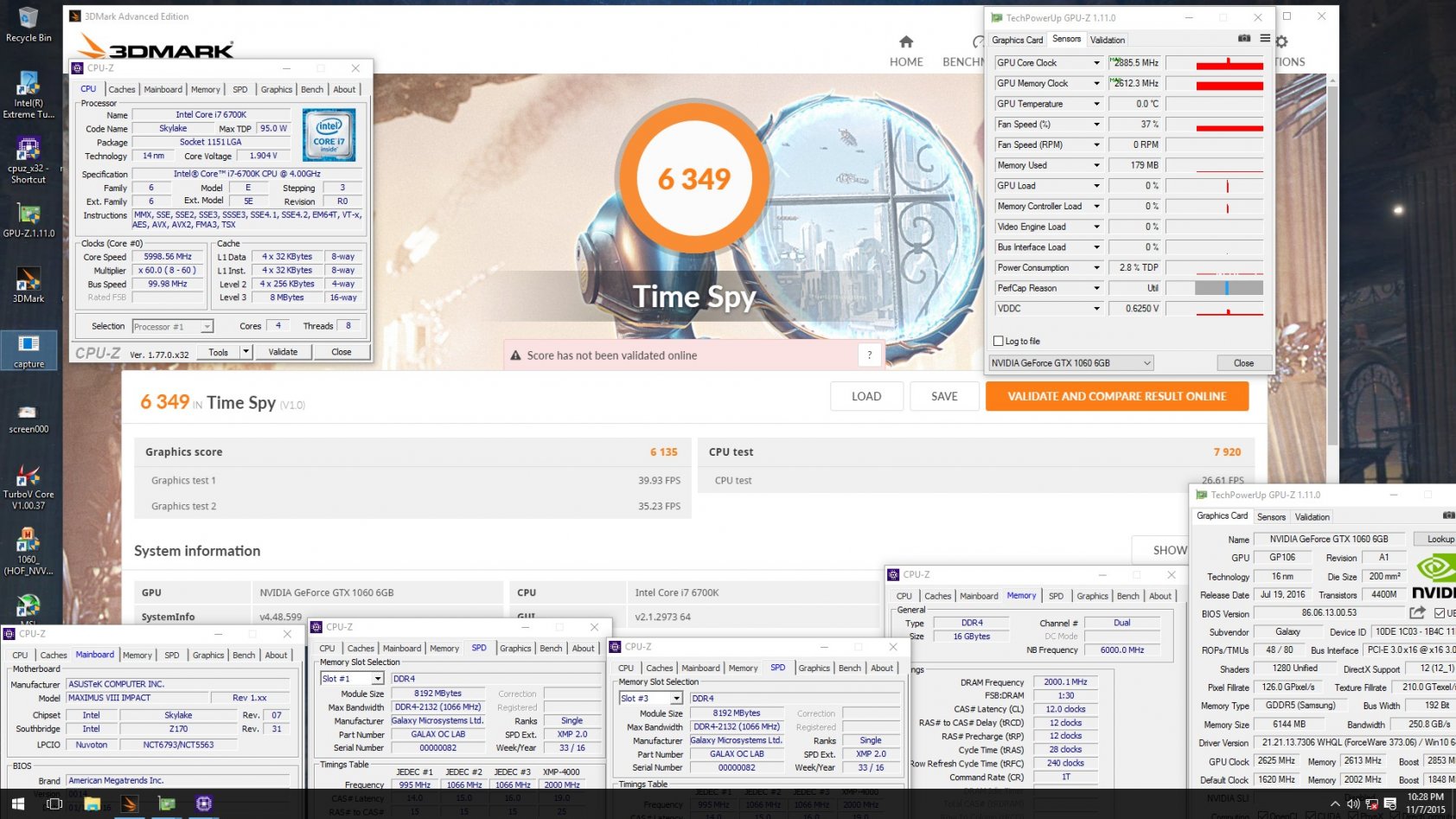This screenshot has width=1456, height=819.
Task: Open the Processor #1 selection dropdown
Action: tap(173, 326)
